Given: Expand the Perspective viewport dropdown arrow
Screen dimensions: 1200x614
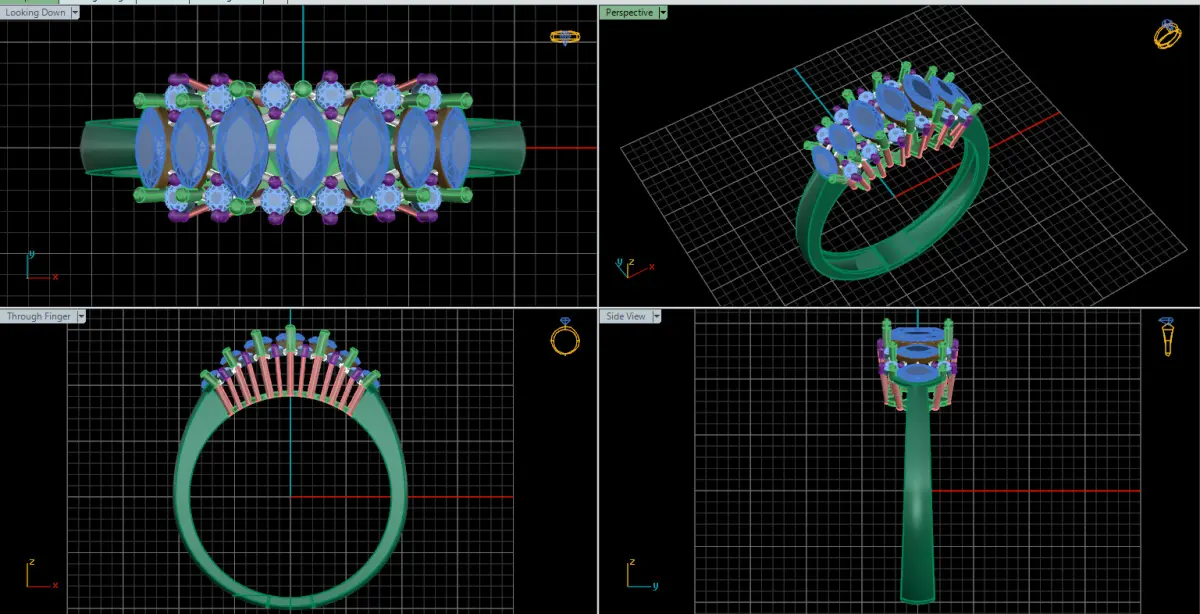Looking at the screenshot, I should [x=662, y=13].
